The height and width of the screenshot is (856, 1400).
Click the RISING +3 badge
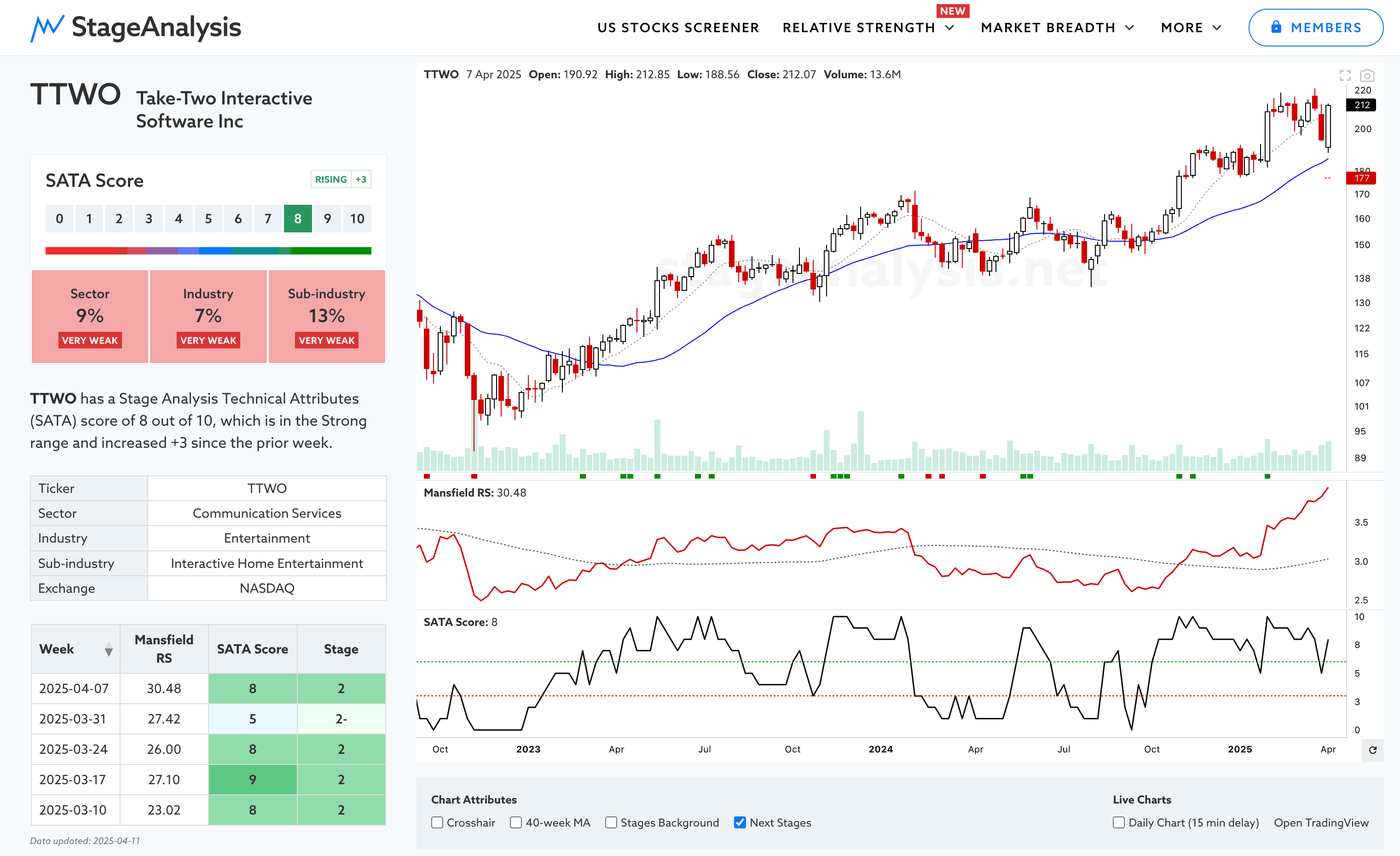[341, 179]
